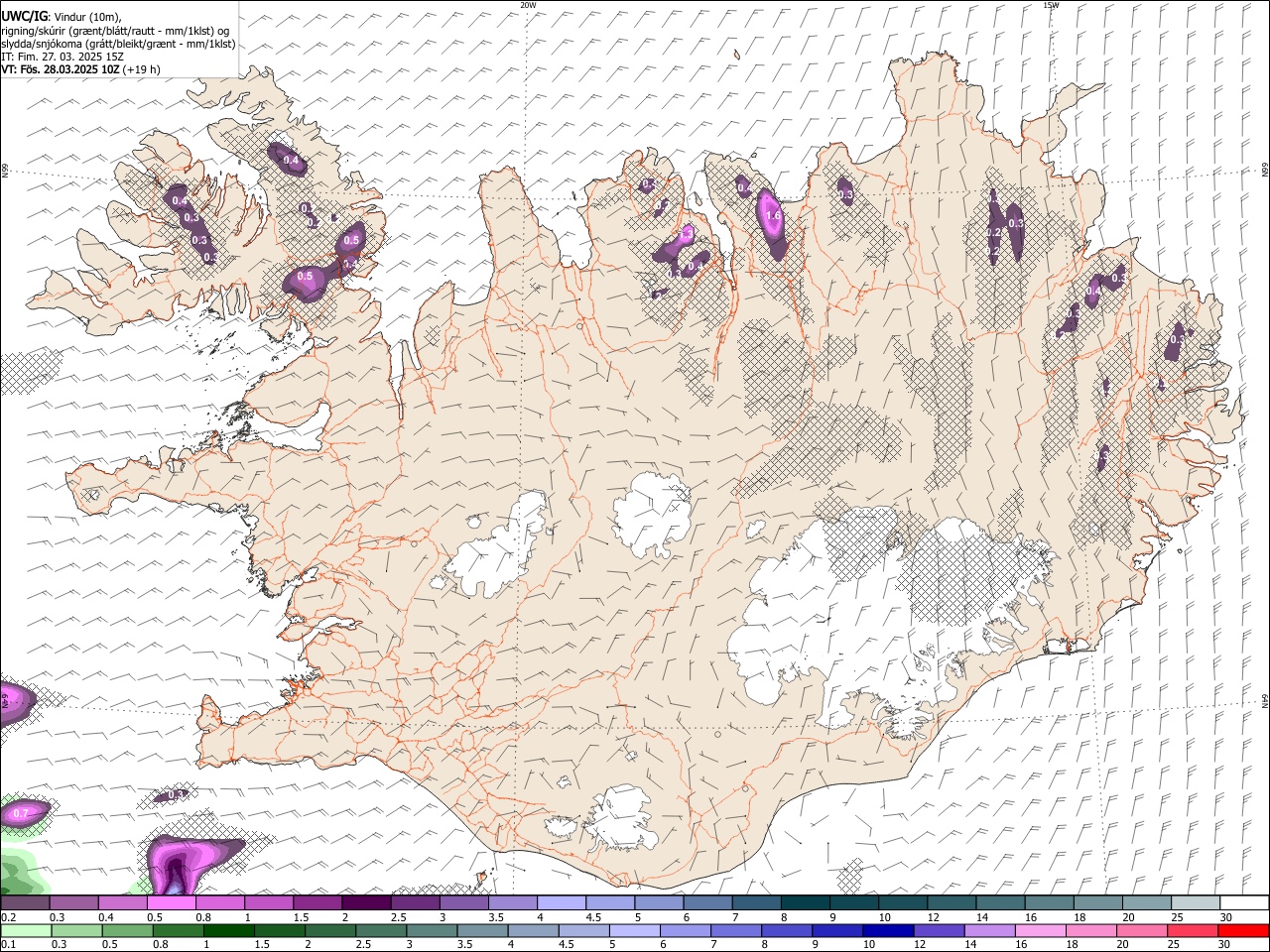The width and height of the screenshot is (1270, 952).
Task: Select the deep blue 10–12 rain scale swatch
Action: point(887,930)
